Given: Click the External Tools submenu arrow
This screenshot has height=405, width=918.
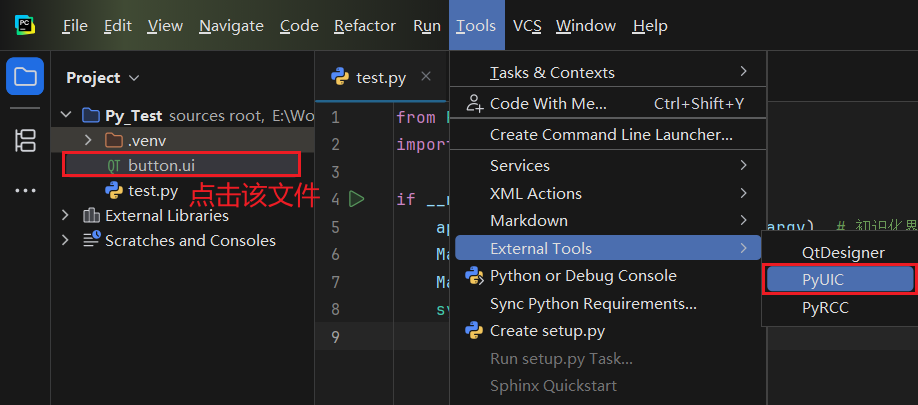Looking at the screenshot, I should pos(744,248).
